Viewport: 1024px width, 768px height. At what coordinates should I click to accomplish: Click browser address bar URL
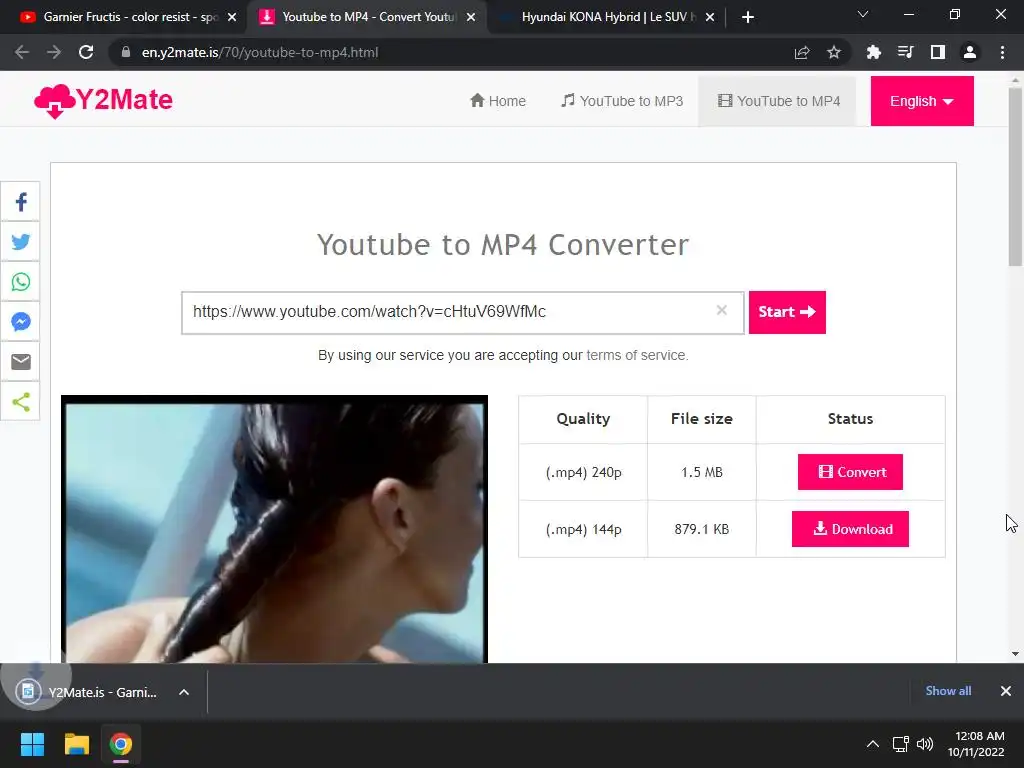(260, 52)
